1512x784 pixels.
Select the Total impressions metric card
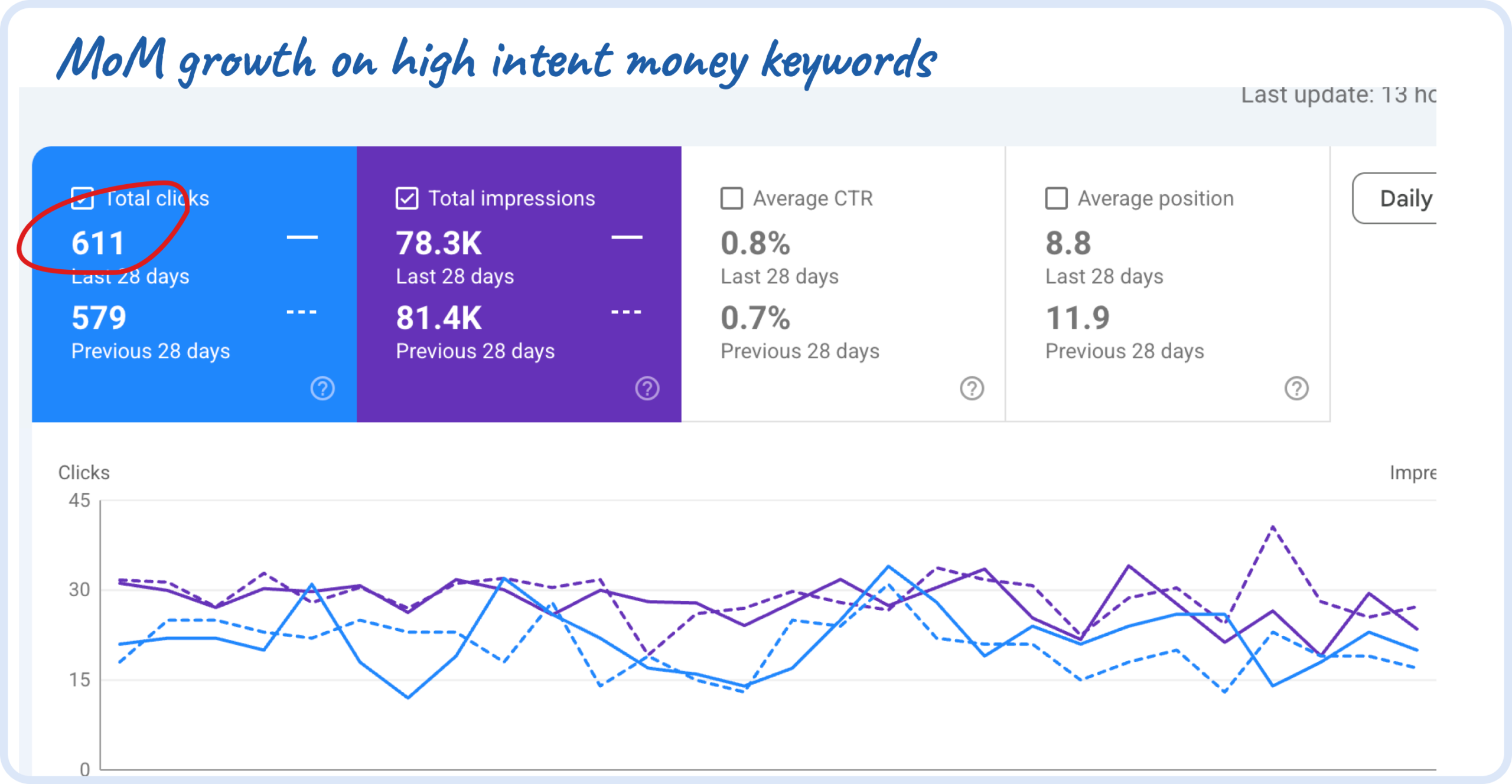tap(519, 284)
